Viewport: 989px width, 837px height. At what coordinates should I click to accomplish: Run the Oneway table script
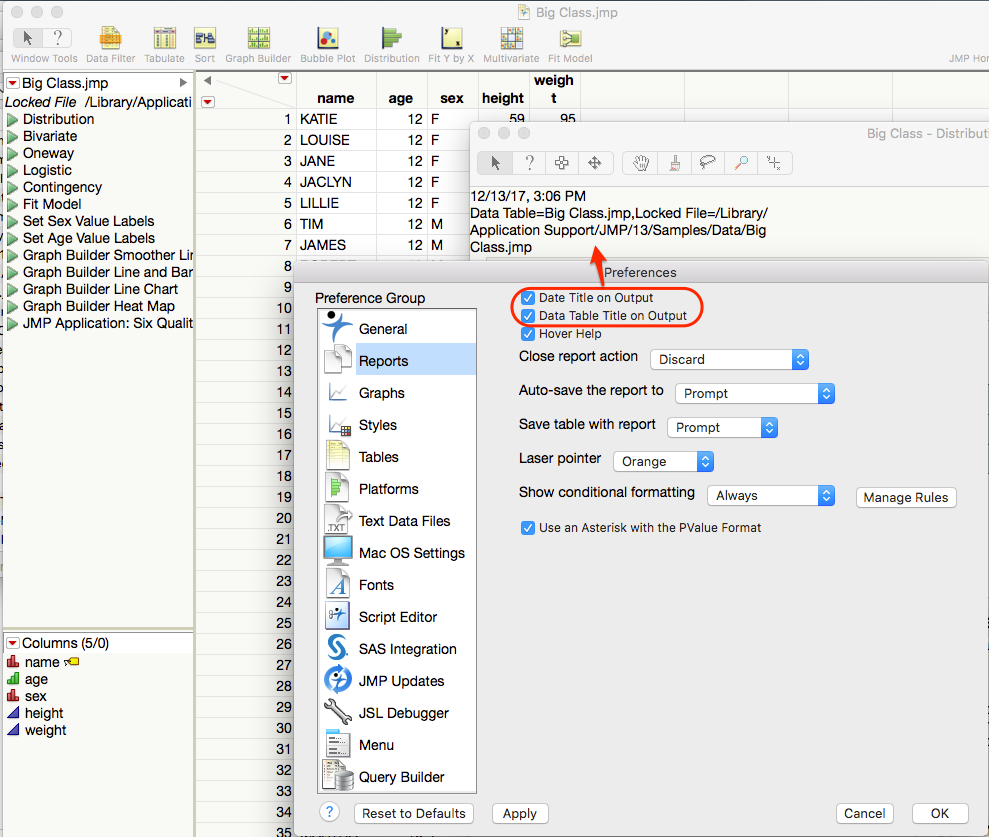coord(12,154)
